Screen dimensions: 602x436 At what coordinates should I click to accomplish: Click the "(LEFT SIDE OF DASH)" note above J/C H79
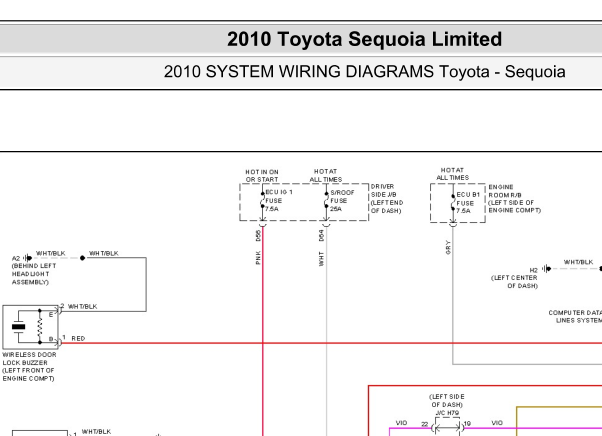(x=447, y=401)
